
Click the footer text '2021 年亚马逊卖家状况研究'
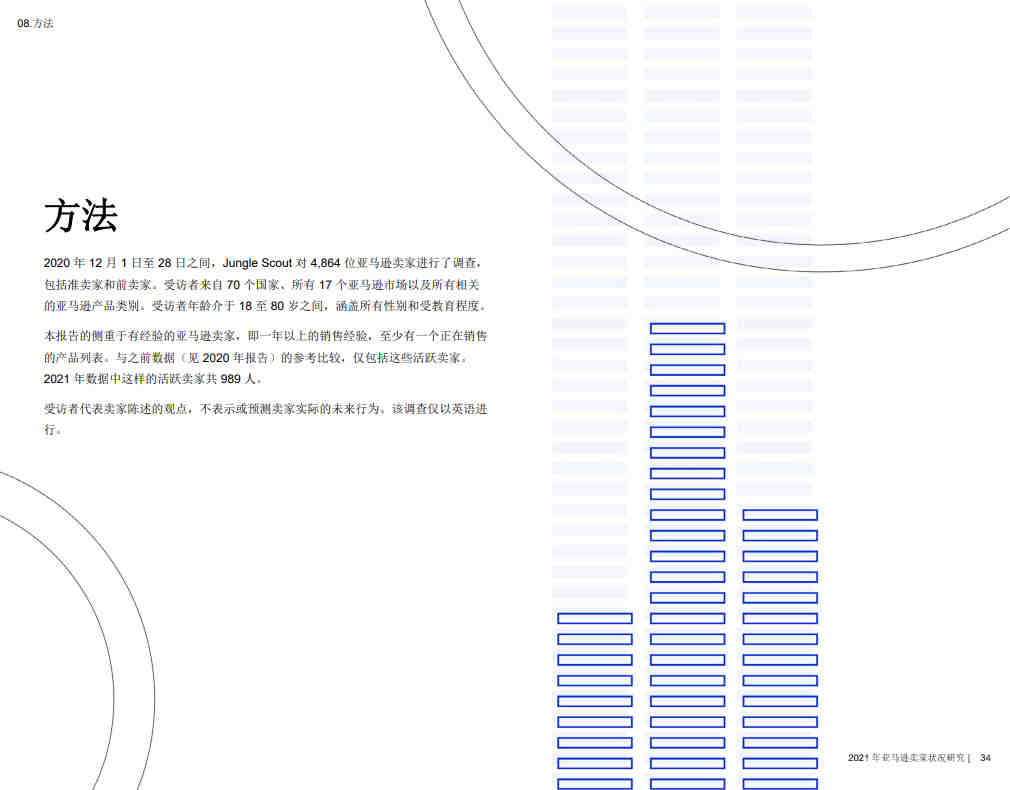click(906, 758)
